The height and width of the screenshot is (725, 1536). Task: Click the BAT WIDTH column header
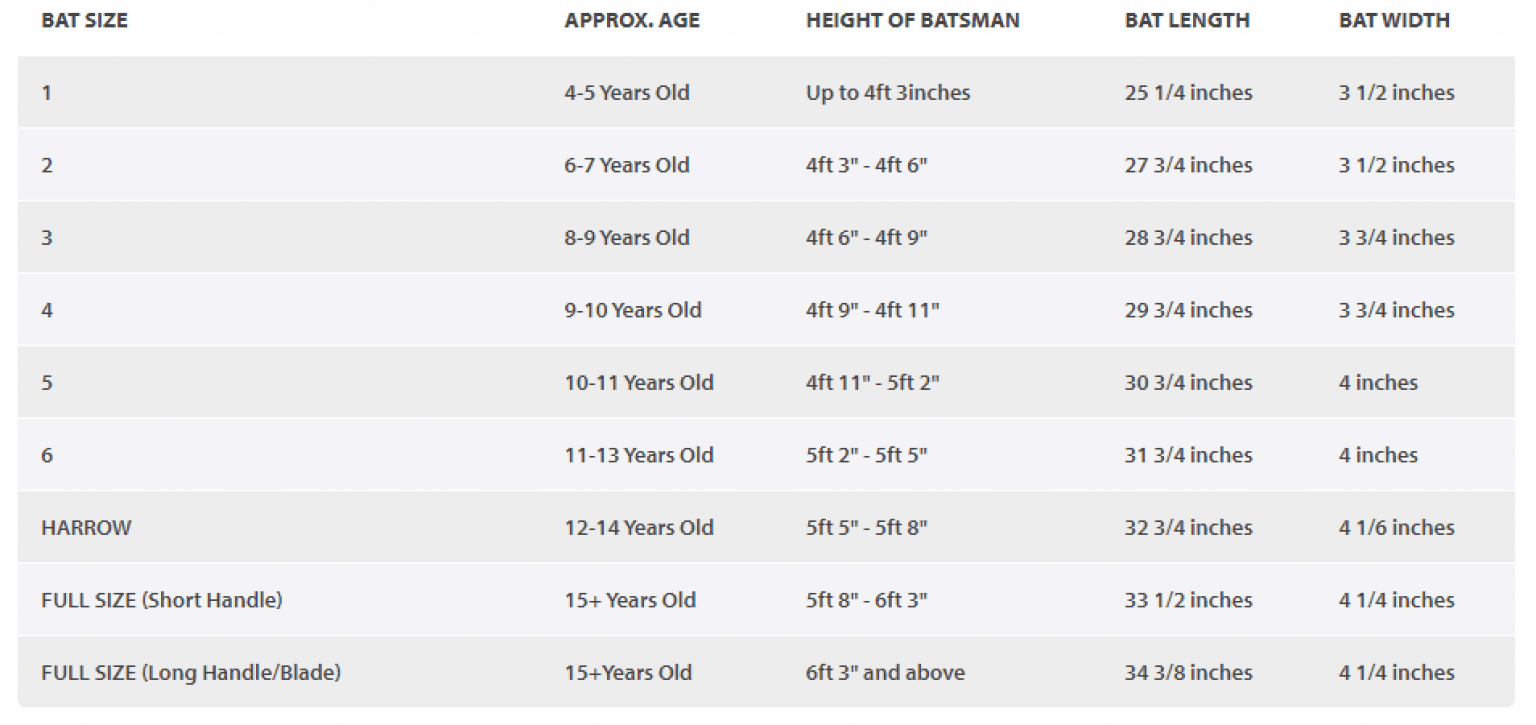[x=1394, y=20]
